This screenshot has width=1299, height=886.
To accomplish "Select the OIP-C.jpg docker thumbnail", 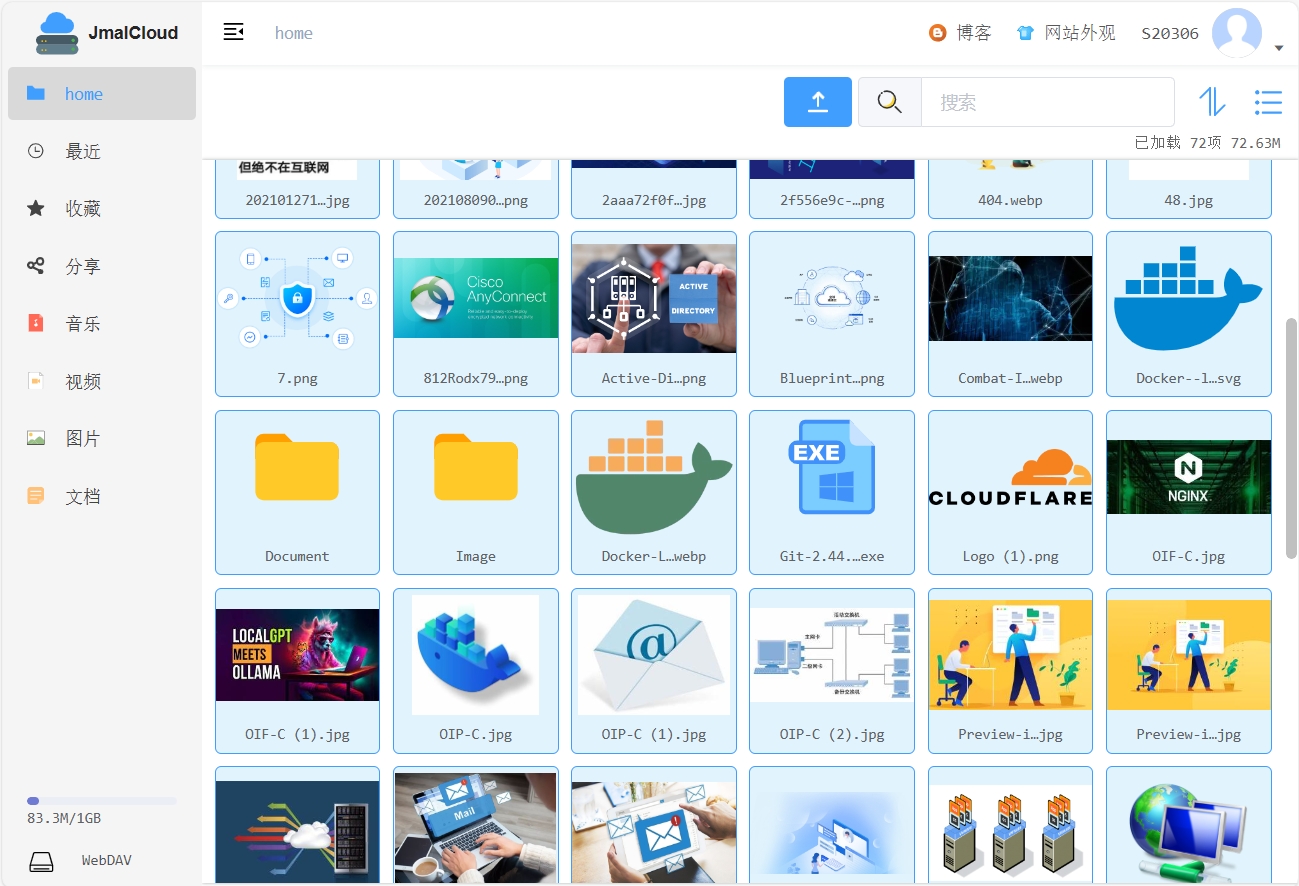I will click(476, 655).
